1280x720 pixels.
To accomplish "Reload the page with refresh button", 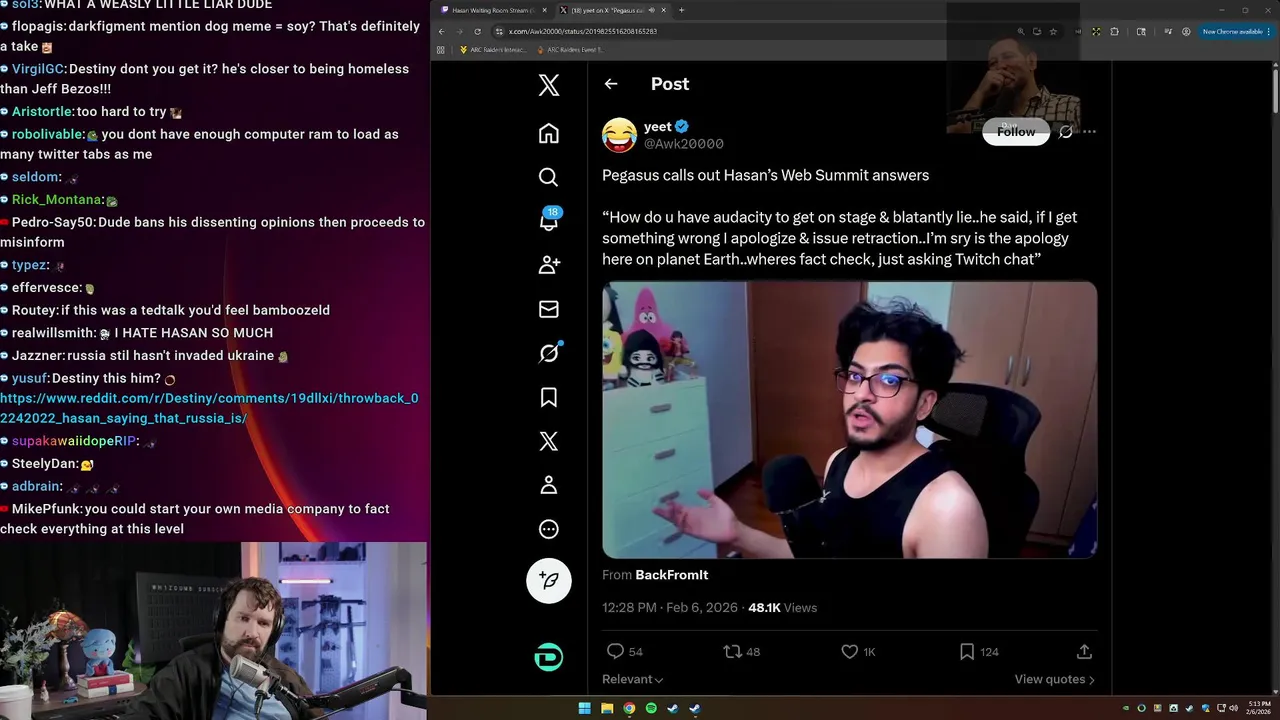I will click(x=477, y=31).
